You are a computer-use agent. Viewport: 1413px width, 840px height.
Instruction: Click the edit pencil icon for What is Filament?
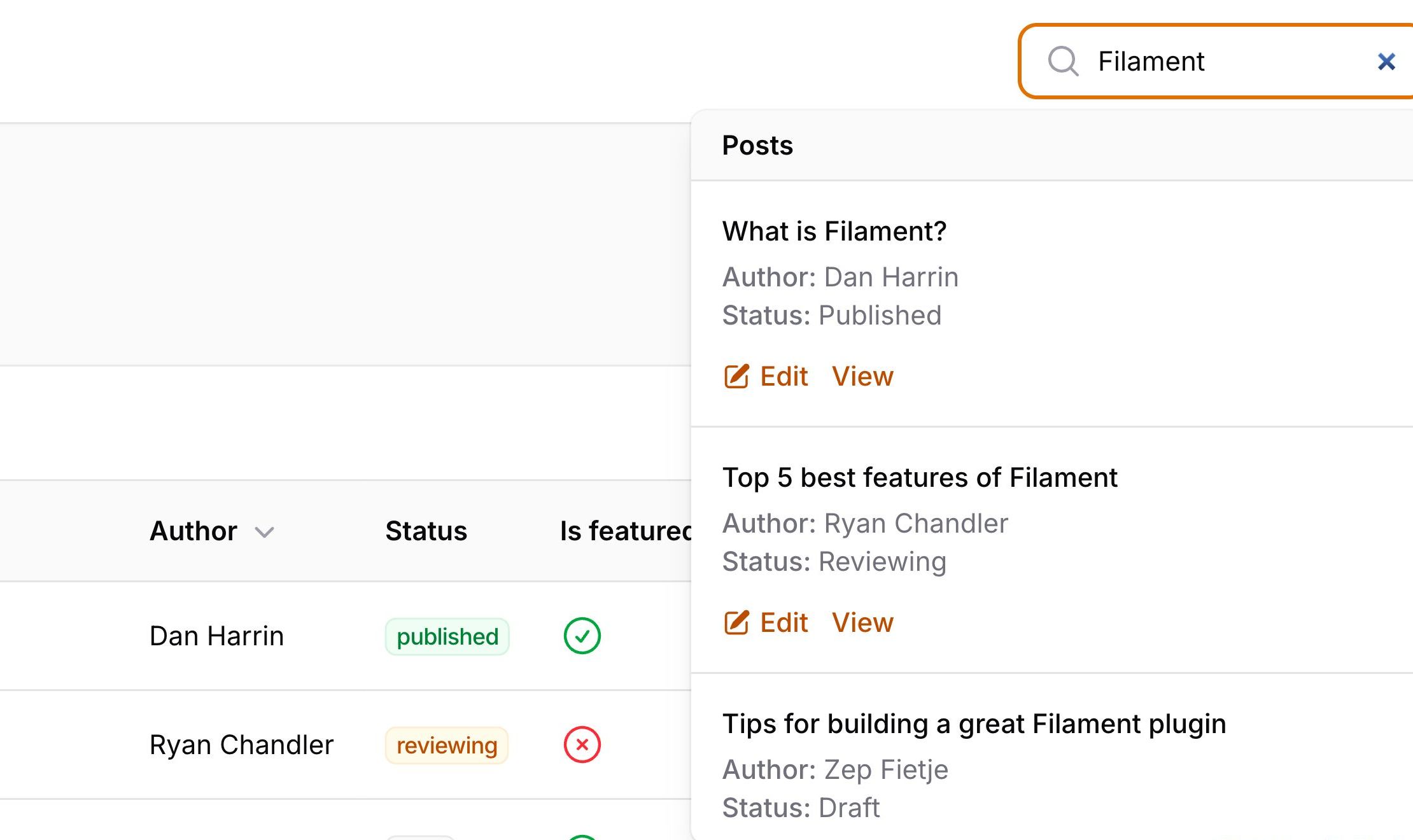pyautogui.click(x=736, y=376)
